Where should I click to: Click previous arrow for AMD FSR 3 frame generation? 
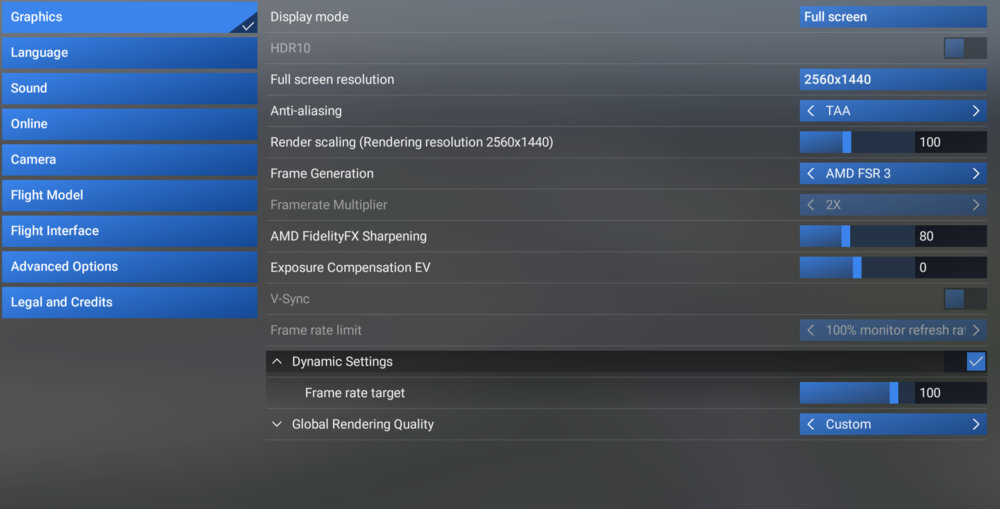(x=811, y=173)
